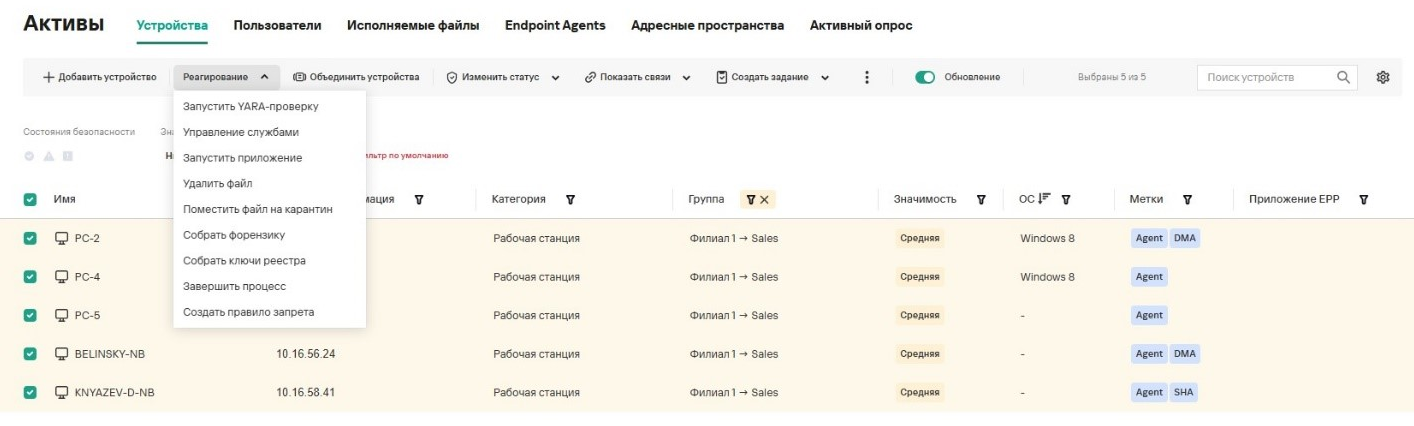Open the Значимость column filter icon
This screenshot has width=1414, height=426.
[981, 199]
